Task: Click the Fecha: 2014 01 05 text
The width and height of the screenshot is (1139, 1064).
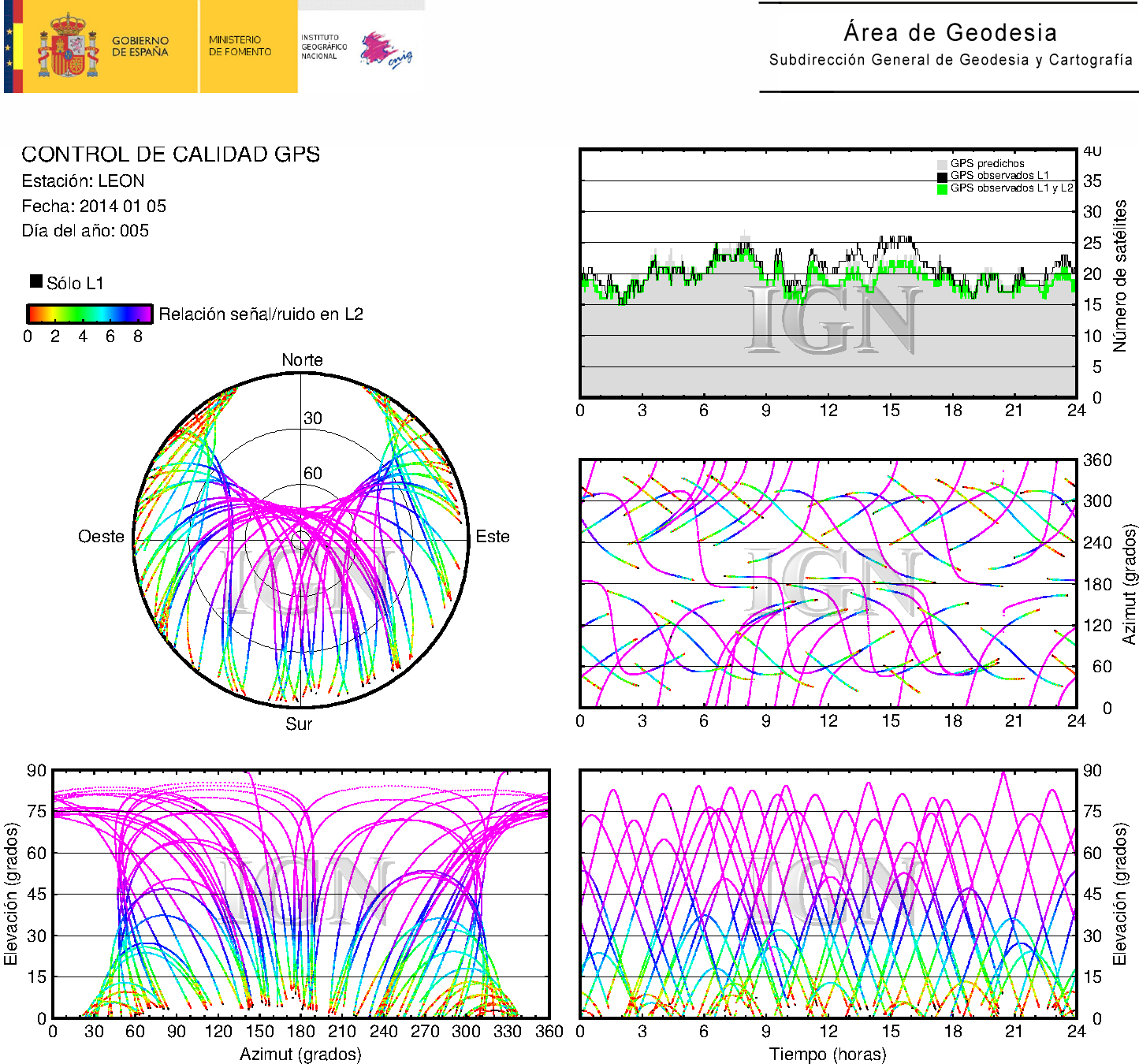Action: [94, 206]
